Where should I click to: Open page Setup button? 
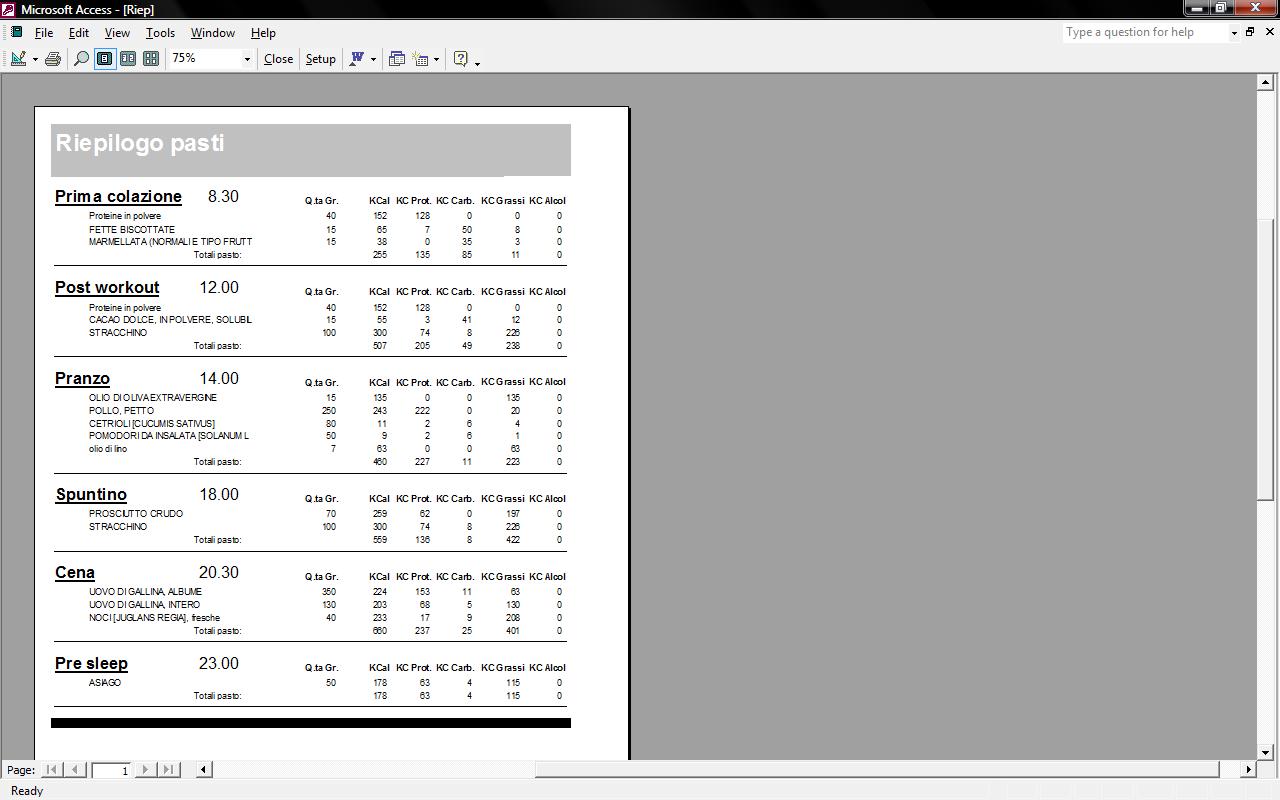click(320, 59)
